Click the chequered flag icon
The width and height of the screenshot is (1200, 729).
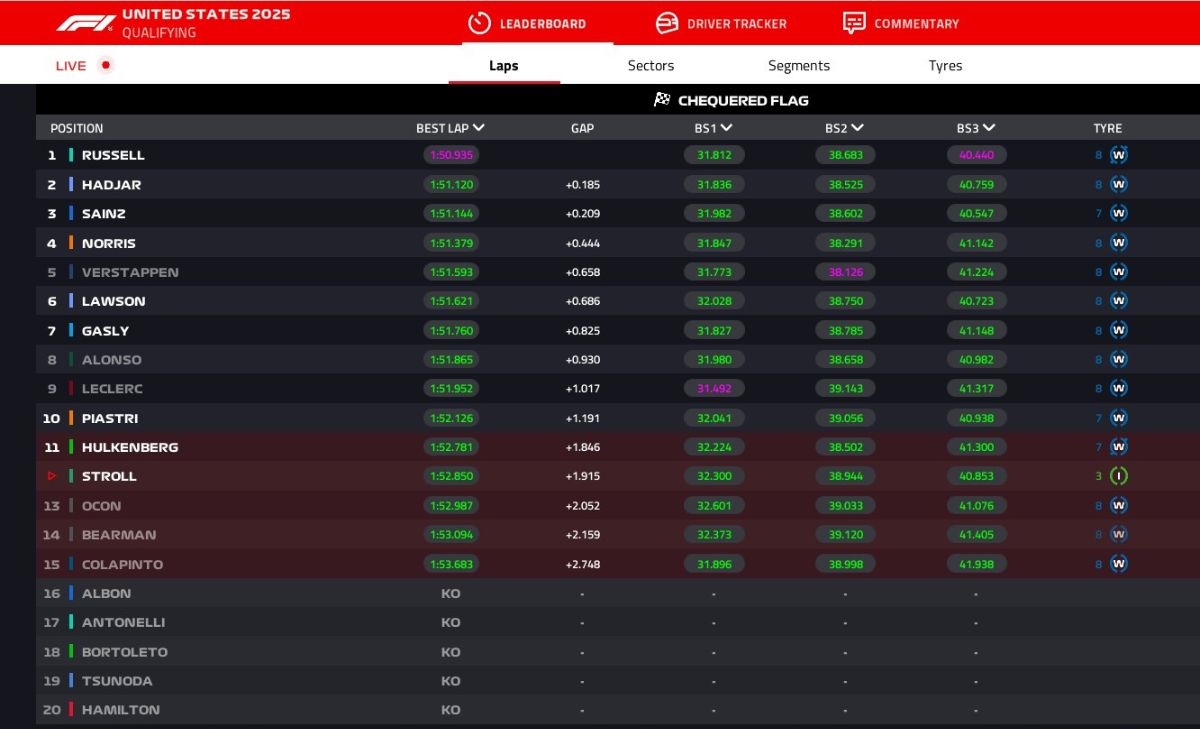point(662,100)
